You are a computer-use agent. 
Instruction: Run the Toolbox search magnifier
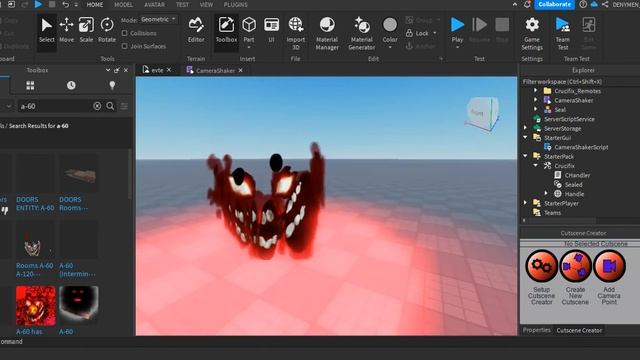[110, 106]
